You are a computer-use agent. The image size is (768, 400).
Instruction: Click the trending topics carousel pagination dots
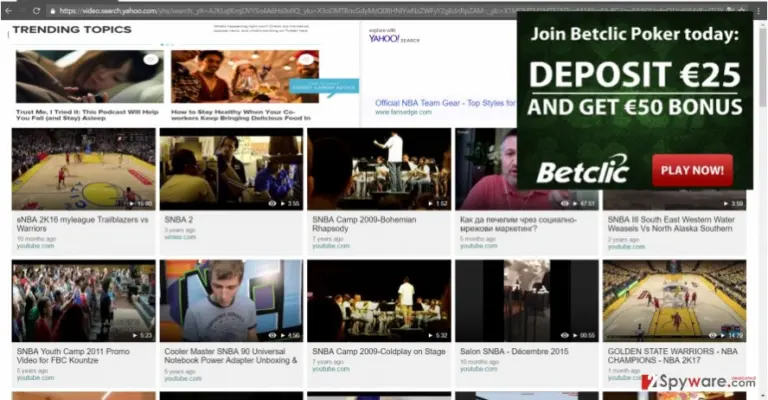167,45
